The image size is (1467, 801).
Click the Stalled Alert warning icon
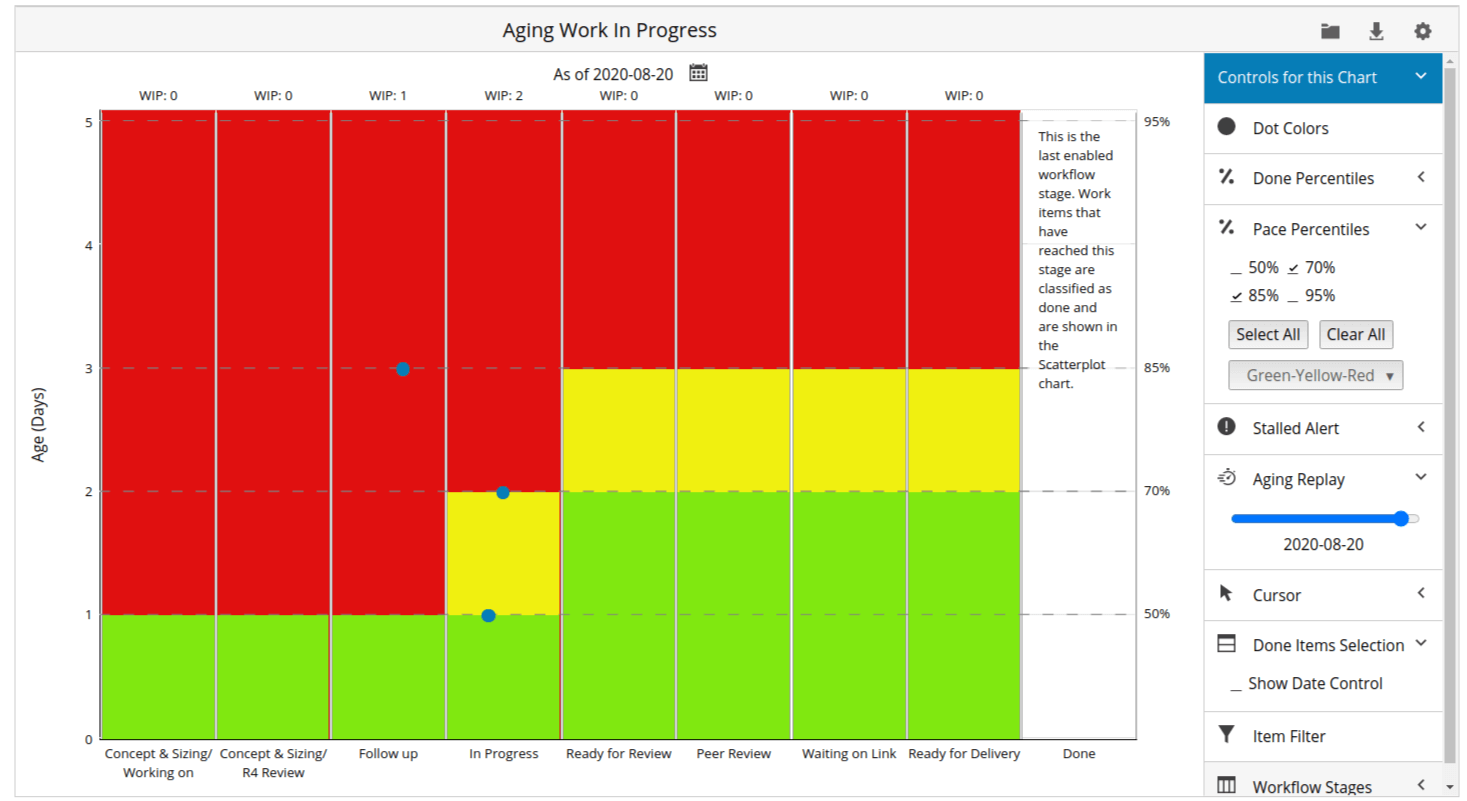coord(1228,428)
